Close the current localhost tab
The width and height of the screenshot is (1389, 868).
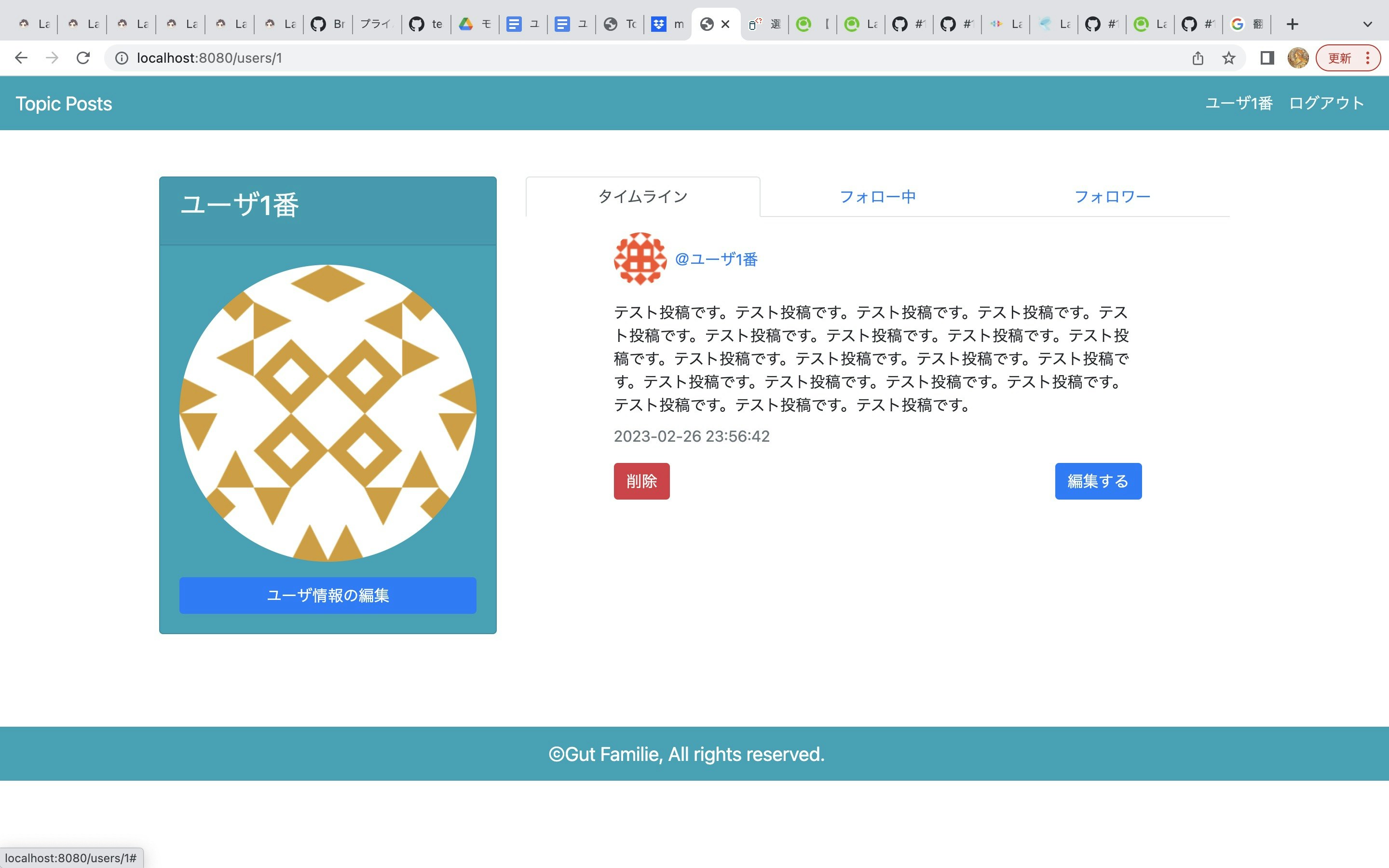(x=725, y=24)
